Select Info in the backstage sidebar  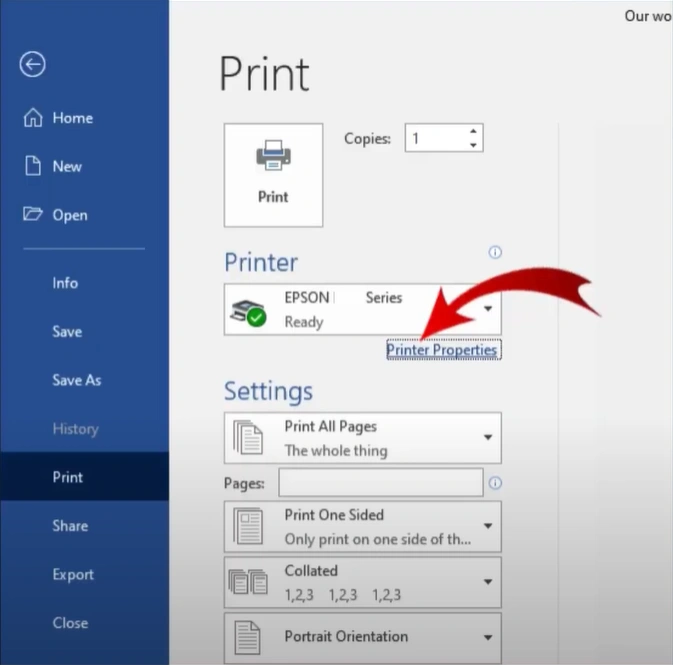[65, 283]
